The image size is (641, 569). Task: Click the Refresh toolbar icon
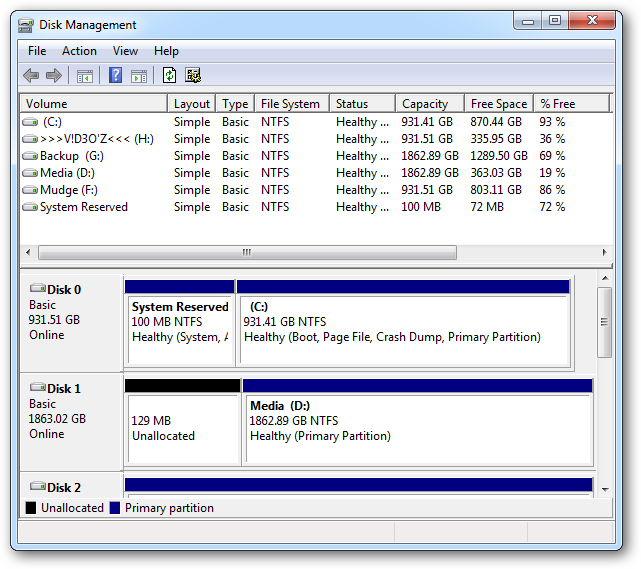169,75
